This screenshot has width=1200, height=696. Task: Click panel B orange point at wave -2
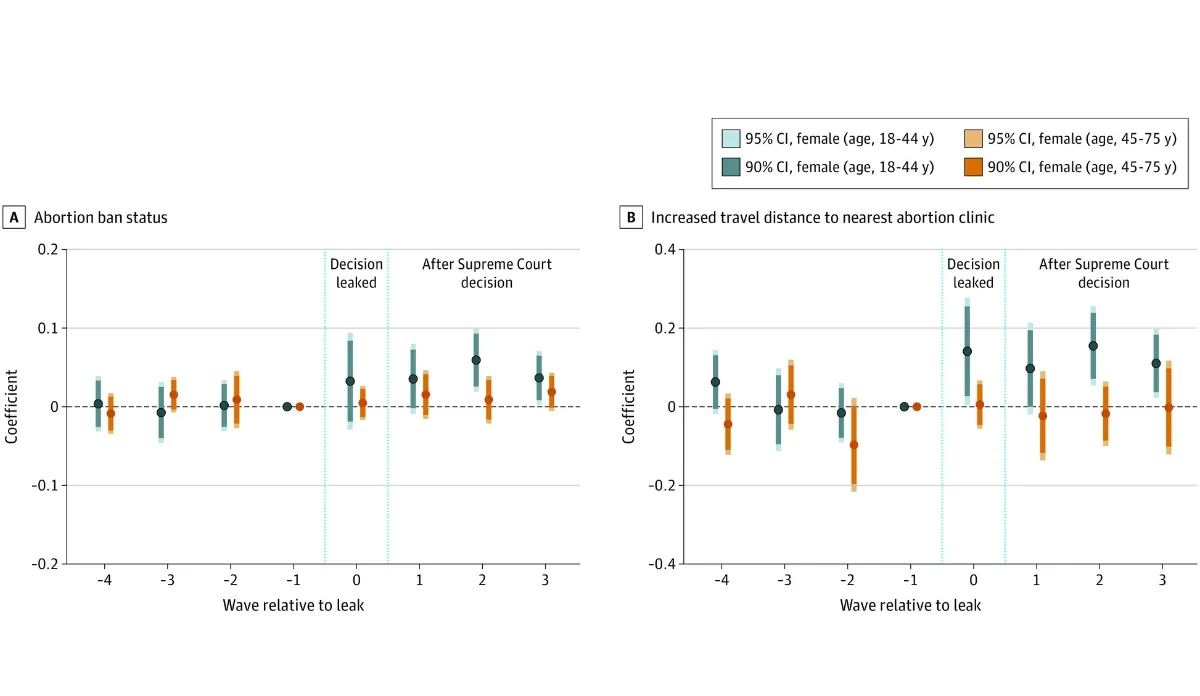tap(853, 445)
